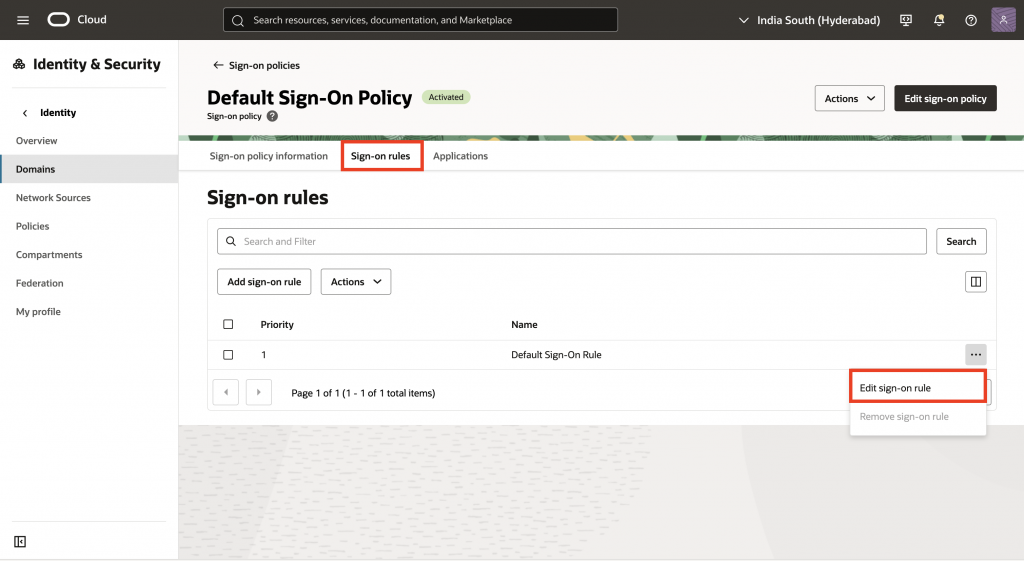This screenshot has height=561, width=1024.
Task: Switch to Sign-on policy information tab
Action: click(x=268, y=156)
